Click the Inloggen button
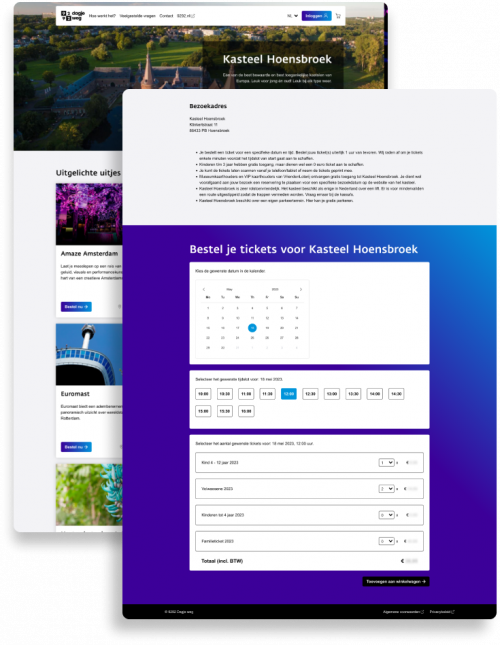500x645 pixels. coord(316,16)
